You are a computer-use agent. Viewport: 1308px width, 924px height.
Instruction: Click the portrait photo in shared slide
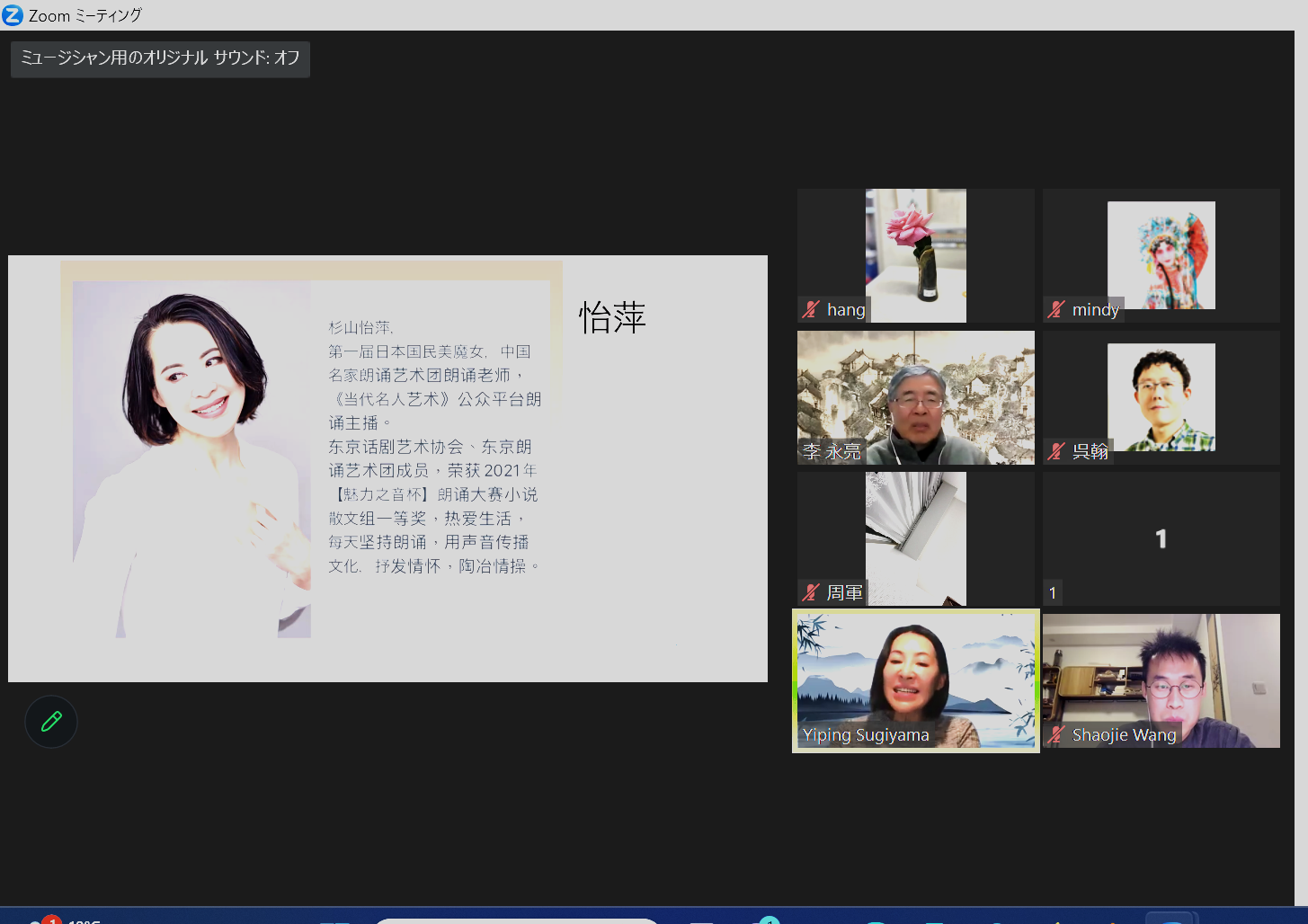[191, 458]
